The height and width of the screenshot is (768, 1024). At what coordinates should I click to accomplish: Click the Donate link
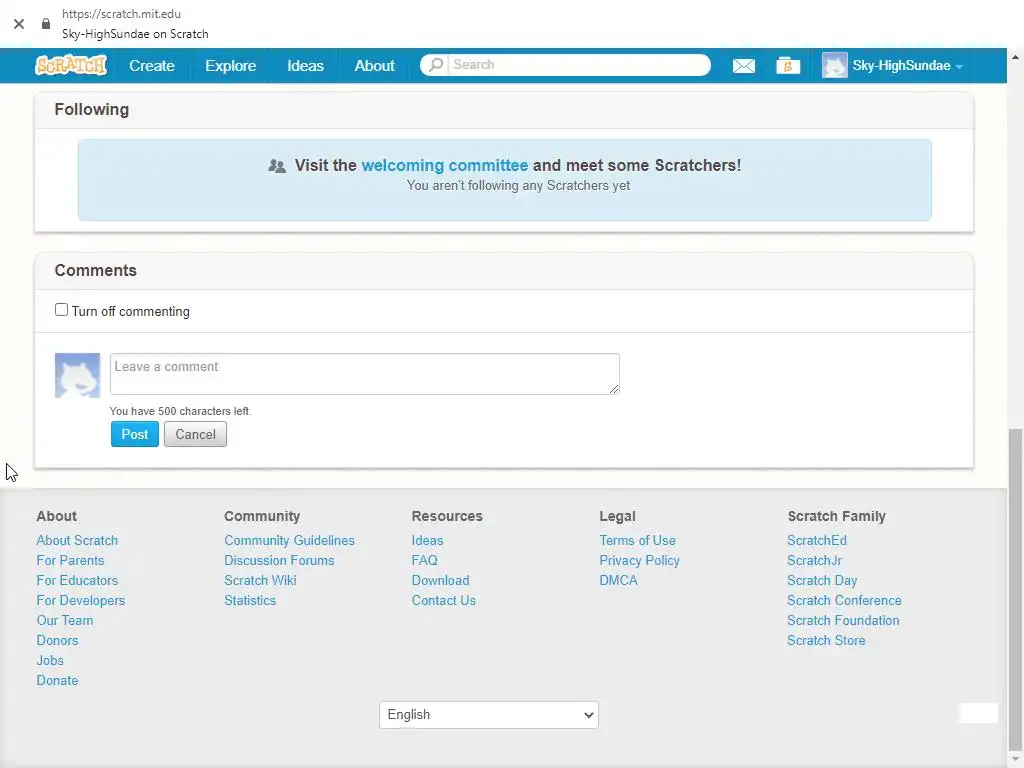(57, 680)
